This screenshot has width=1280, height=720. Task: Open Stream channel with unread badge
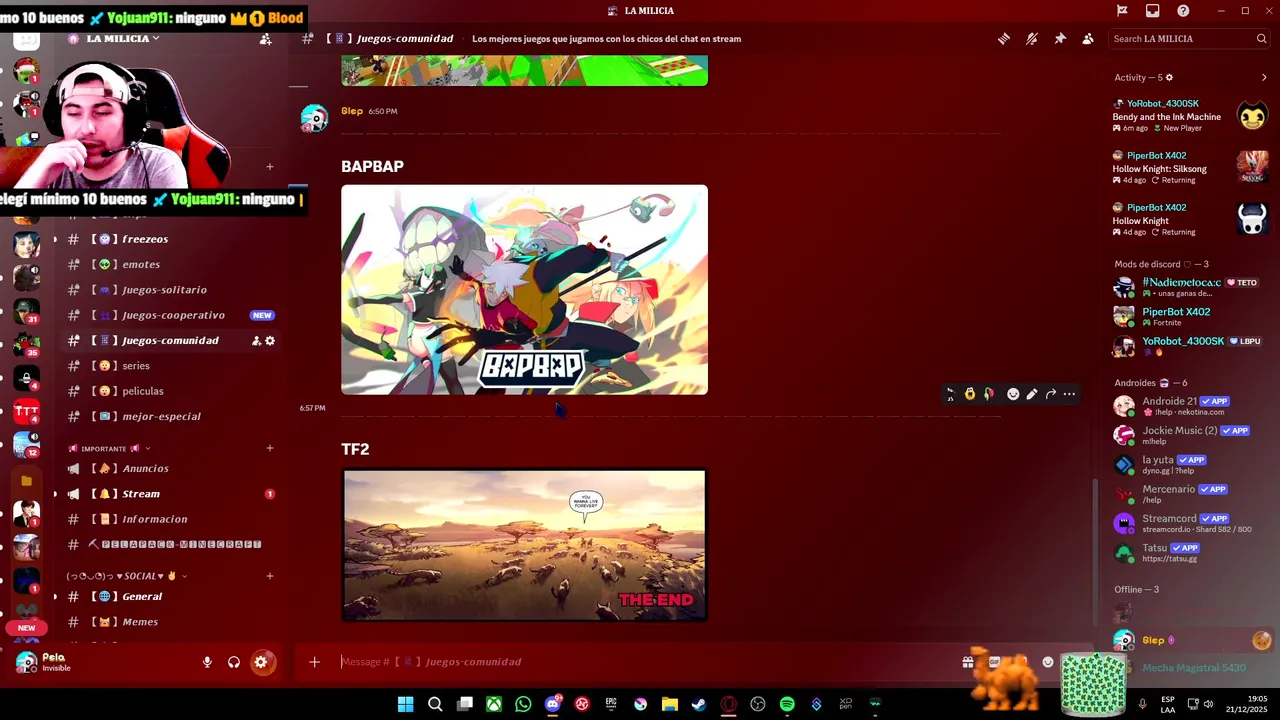point(170,494)
